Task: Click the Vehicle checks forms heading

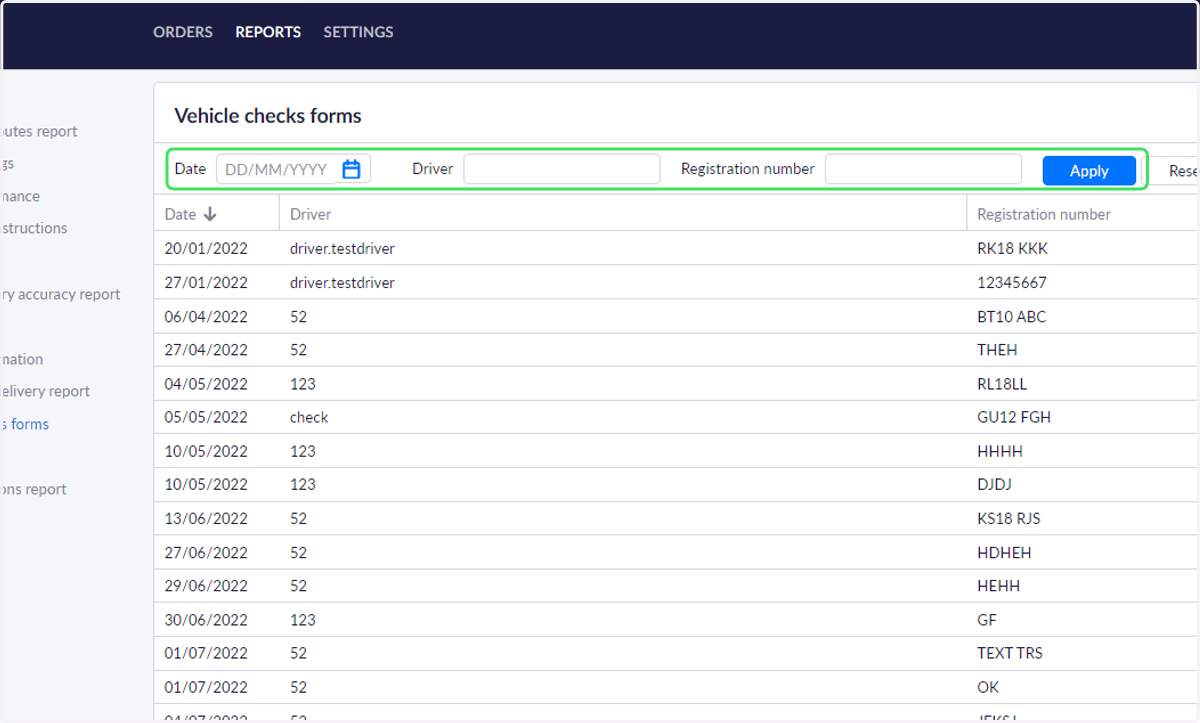Action: point(268,116)
